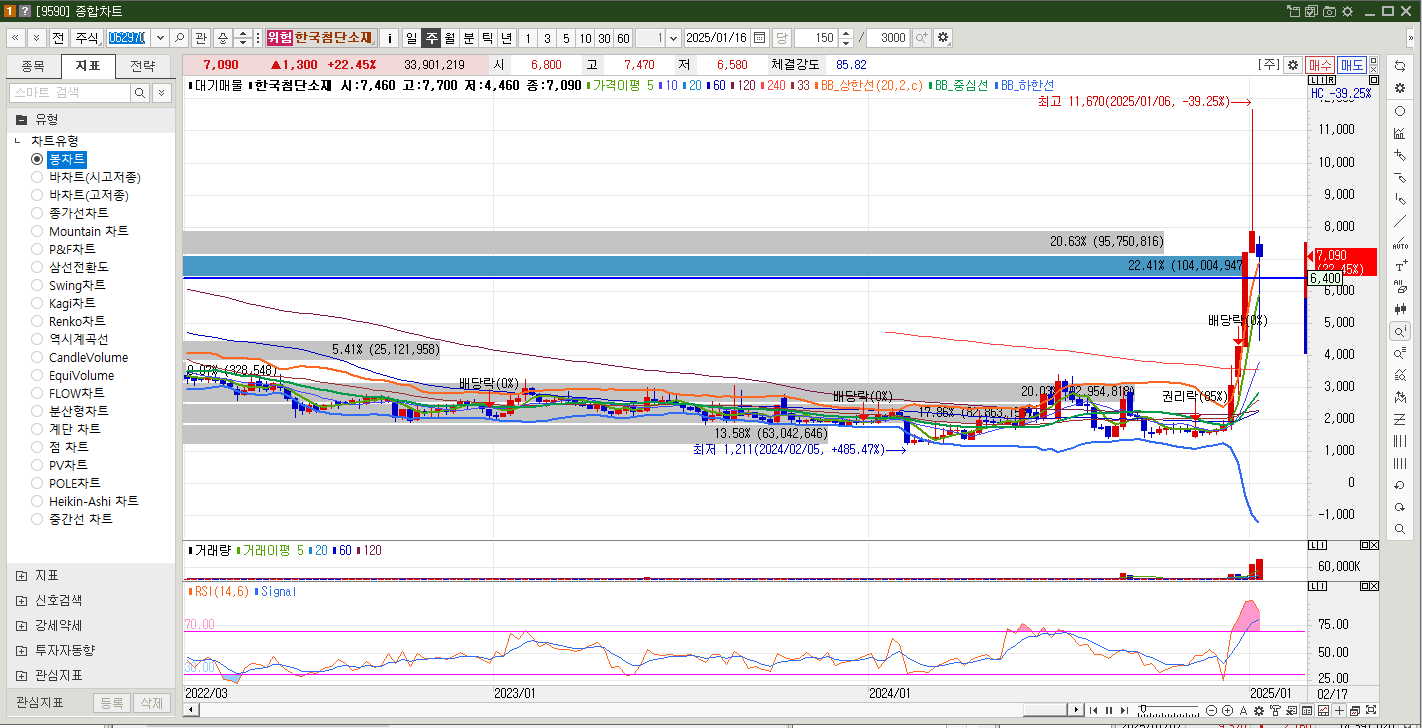Click the zoom in plus icon at bottom
Image resolution: width=1422 pixels, height=728 pixels.
coord(1227,710)
